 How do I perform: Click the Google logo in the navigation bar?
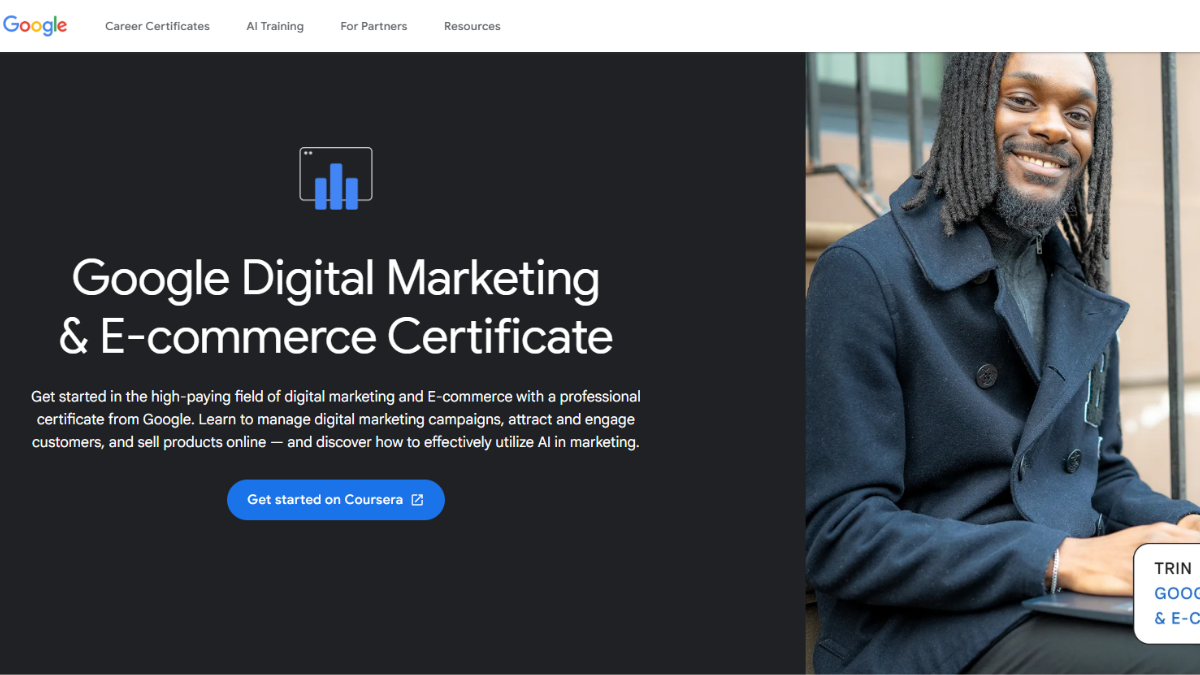tap(35, 25)
